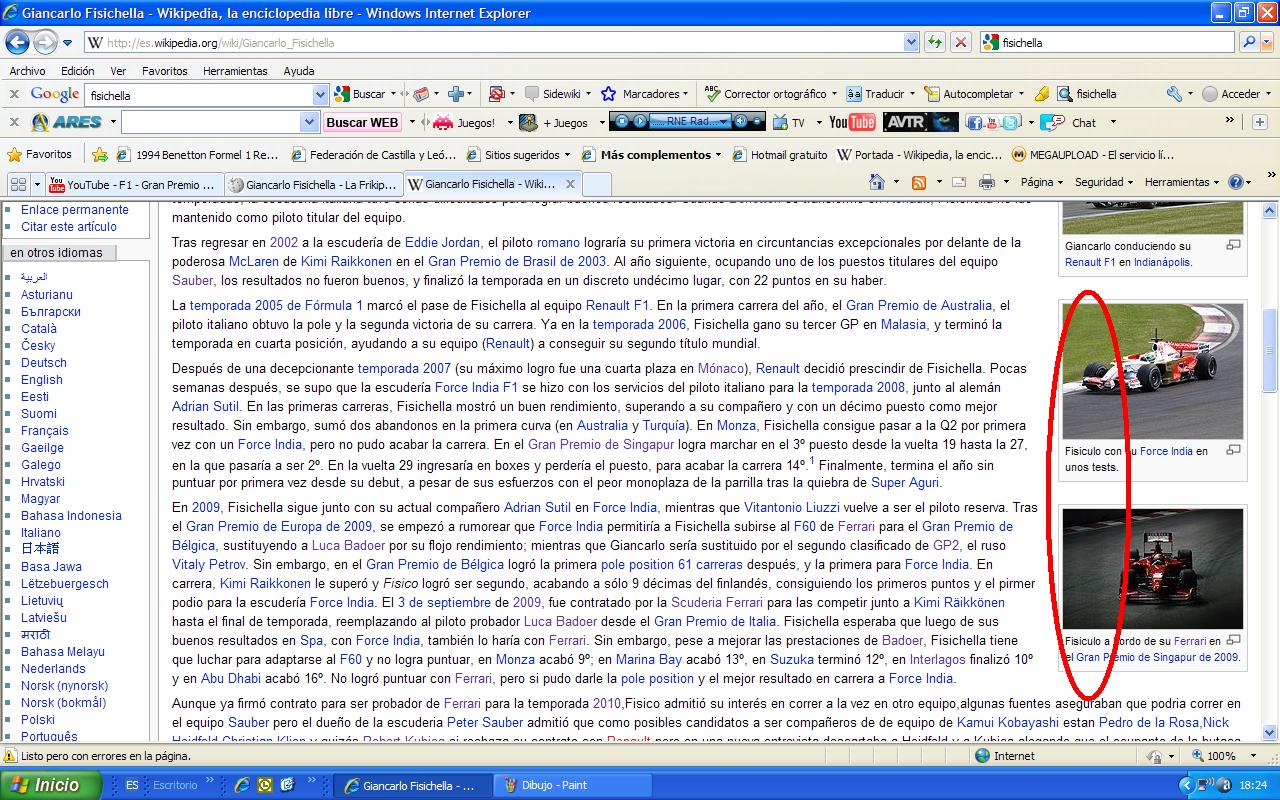Click the Google toolbar wrench settings icon
The image size is (1280, 800).
coord(1174,94)
